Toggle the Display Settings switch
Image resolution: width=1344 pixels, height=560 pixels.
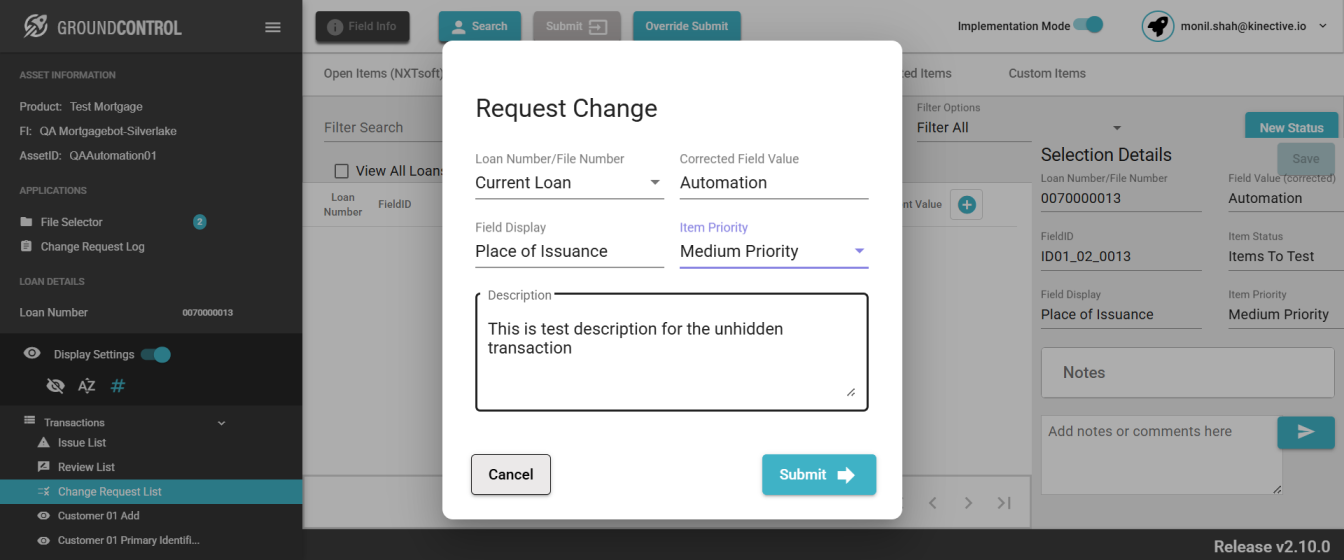pos(156,354)
